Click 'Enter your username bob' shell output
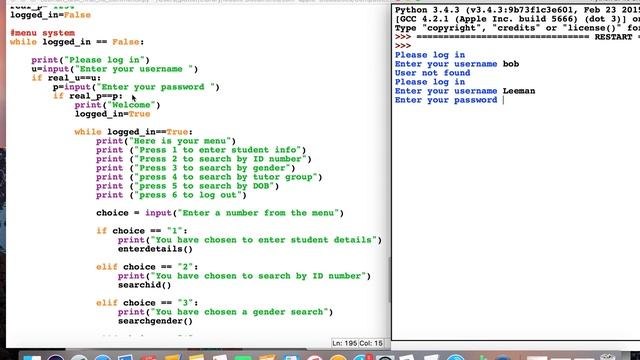Image resolution: width=640 pixels, height=360 pixels. click(x=457, y=64)
